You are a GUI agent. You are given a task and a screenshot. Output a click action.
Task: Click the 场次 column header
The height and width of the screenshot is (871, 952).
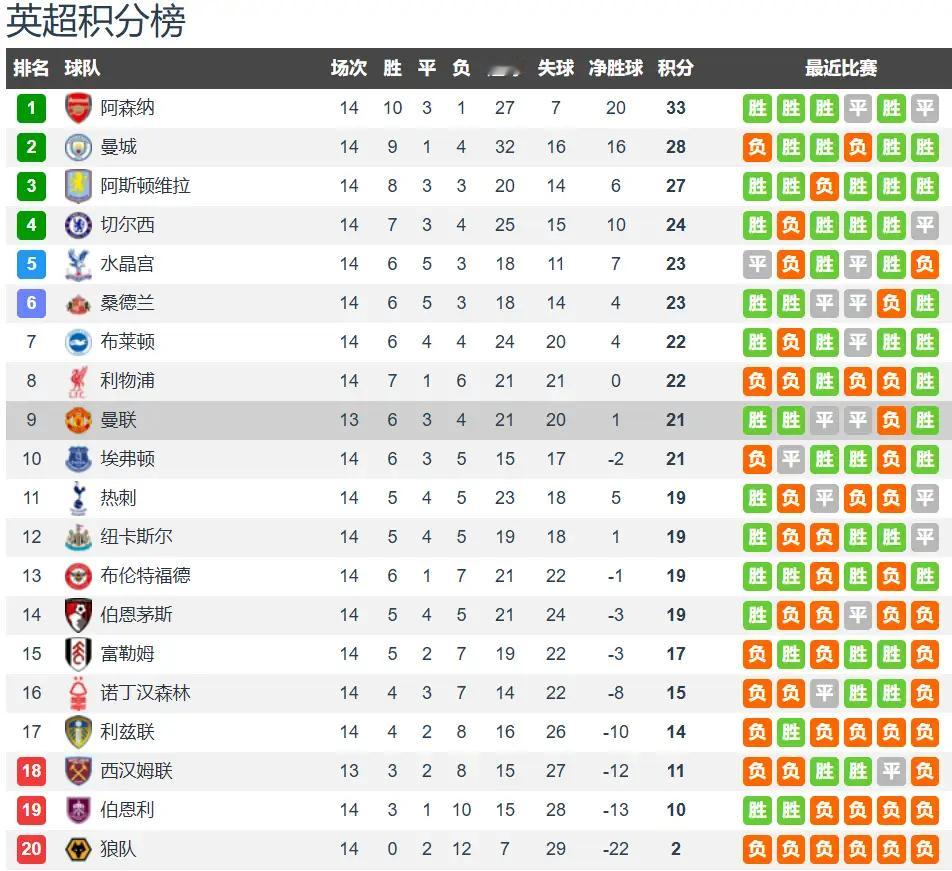(x=349, y=68)
